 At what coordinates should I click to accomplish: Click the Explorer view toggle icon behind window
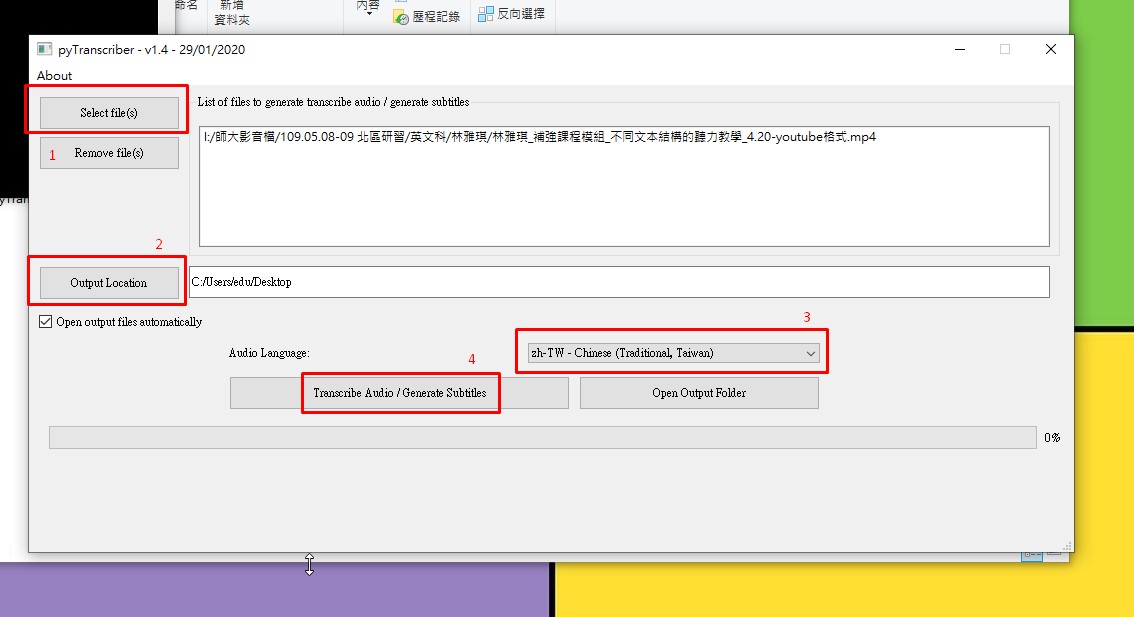pyautogui.click(x=1032, y=556)
